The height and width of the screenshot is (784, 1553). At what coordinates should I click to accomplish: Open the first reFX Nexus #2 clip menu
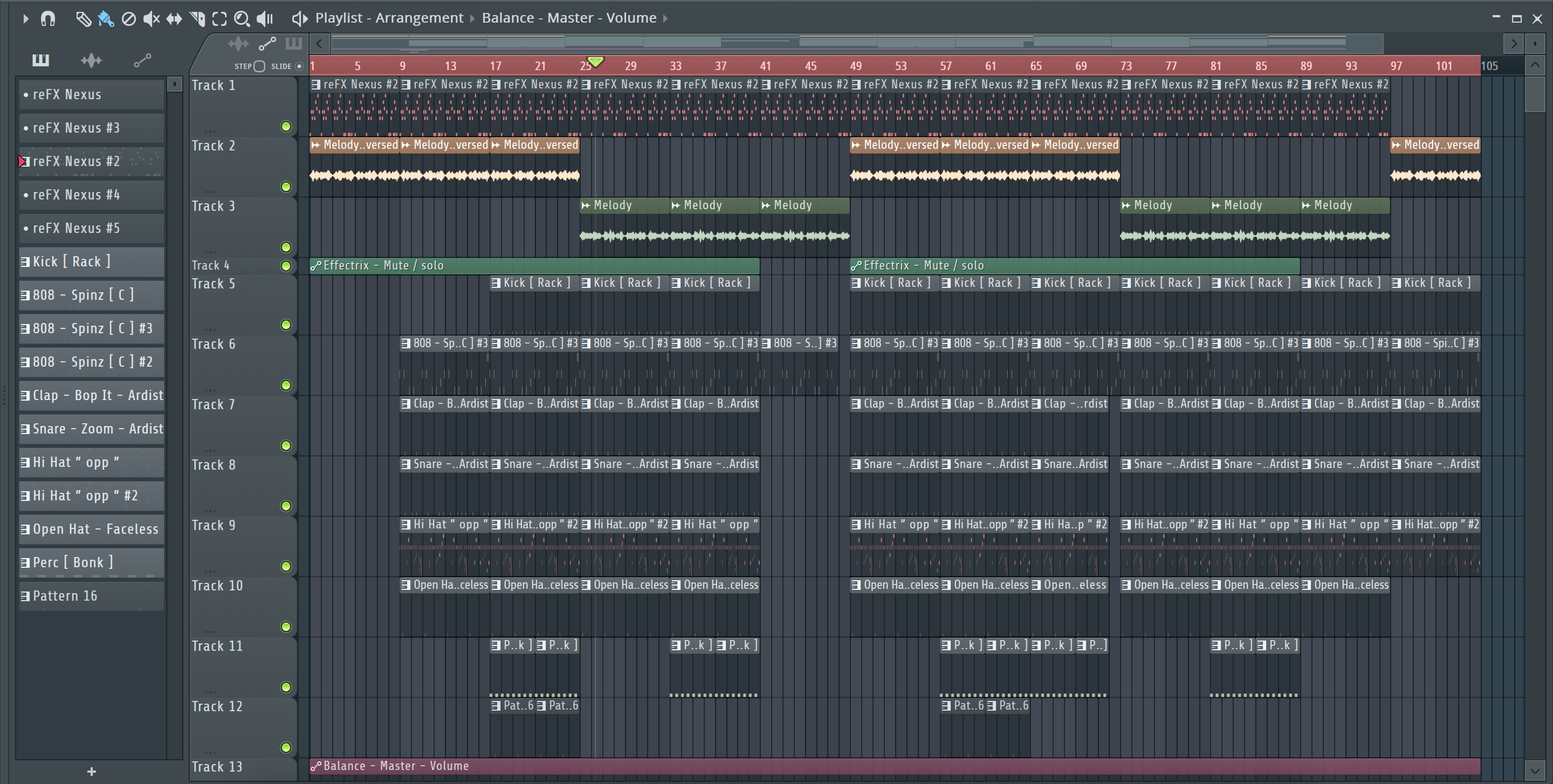(x=316, y=84)
